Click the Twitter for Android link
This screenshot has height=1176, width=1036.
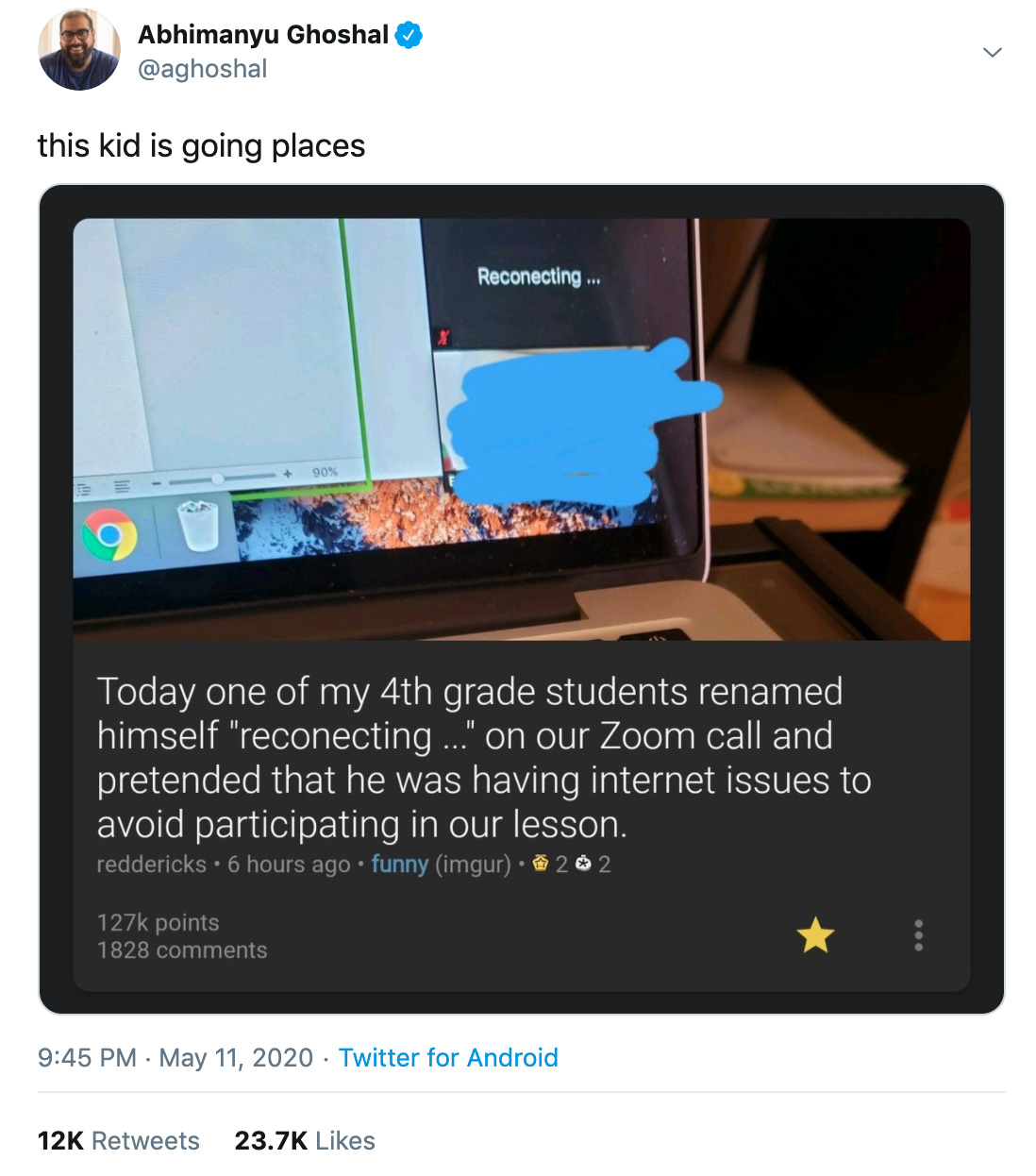[x=448, y=1057]
